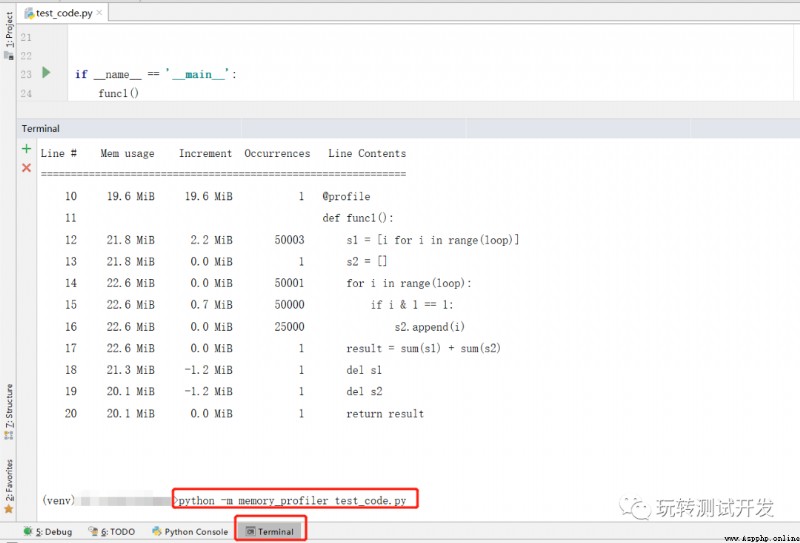Click the Occurrences column header
This screenshot has width=800, height=543.
(277, 154)
